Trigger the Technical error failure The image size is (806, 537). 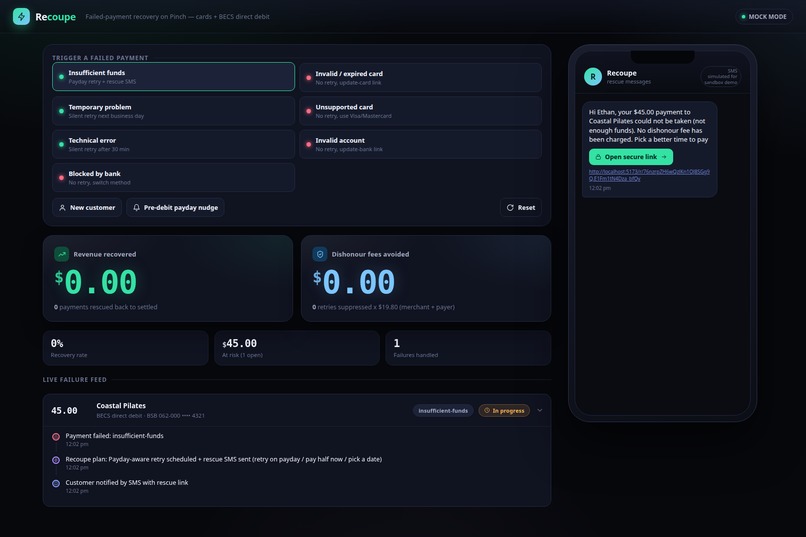pos(173,144)
